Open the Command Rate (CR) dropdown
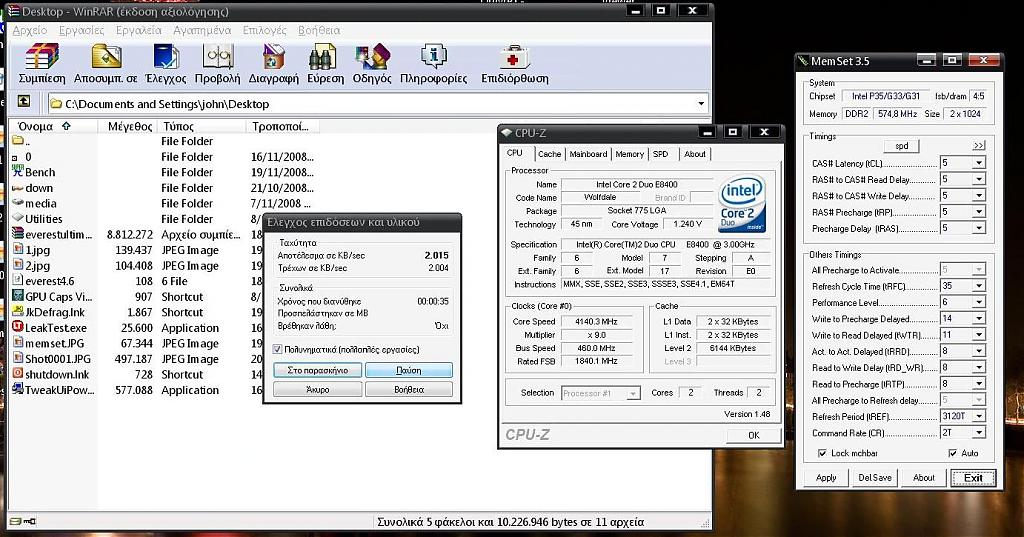The width and height of the screenshot is (1024, 537). pyautogui.click(x=978, y=432)
